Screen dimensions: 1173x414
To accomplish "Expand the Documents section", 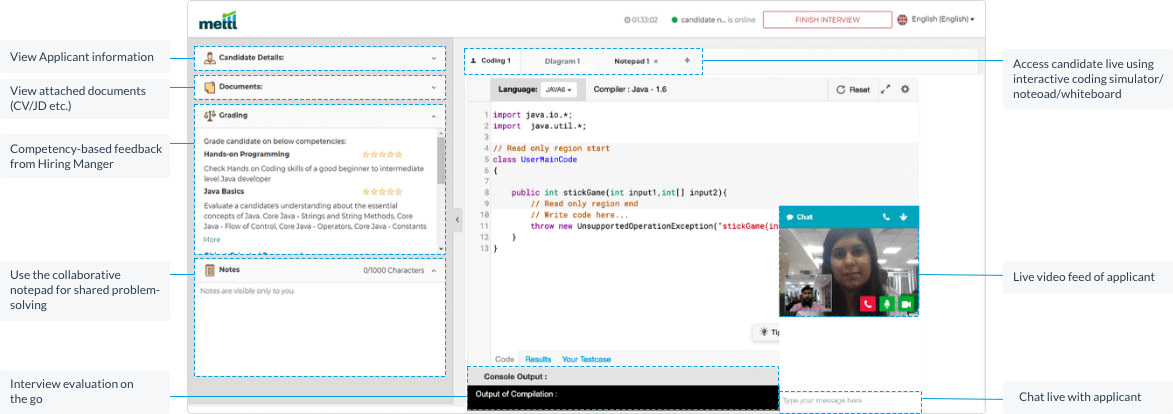I will (x=433, y=87).
